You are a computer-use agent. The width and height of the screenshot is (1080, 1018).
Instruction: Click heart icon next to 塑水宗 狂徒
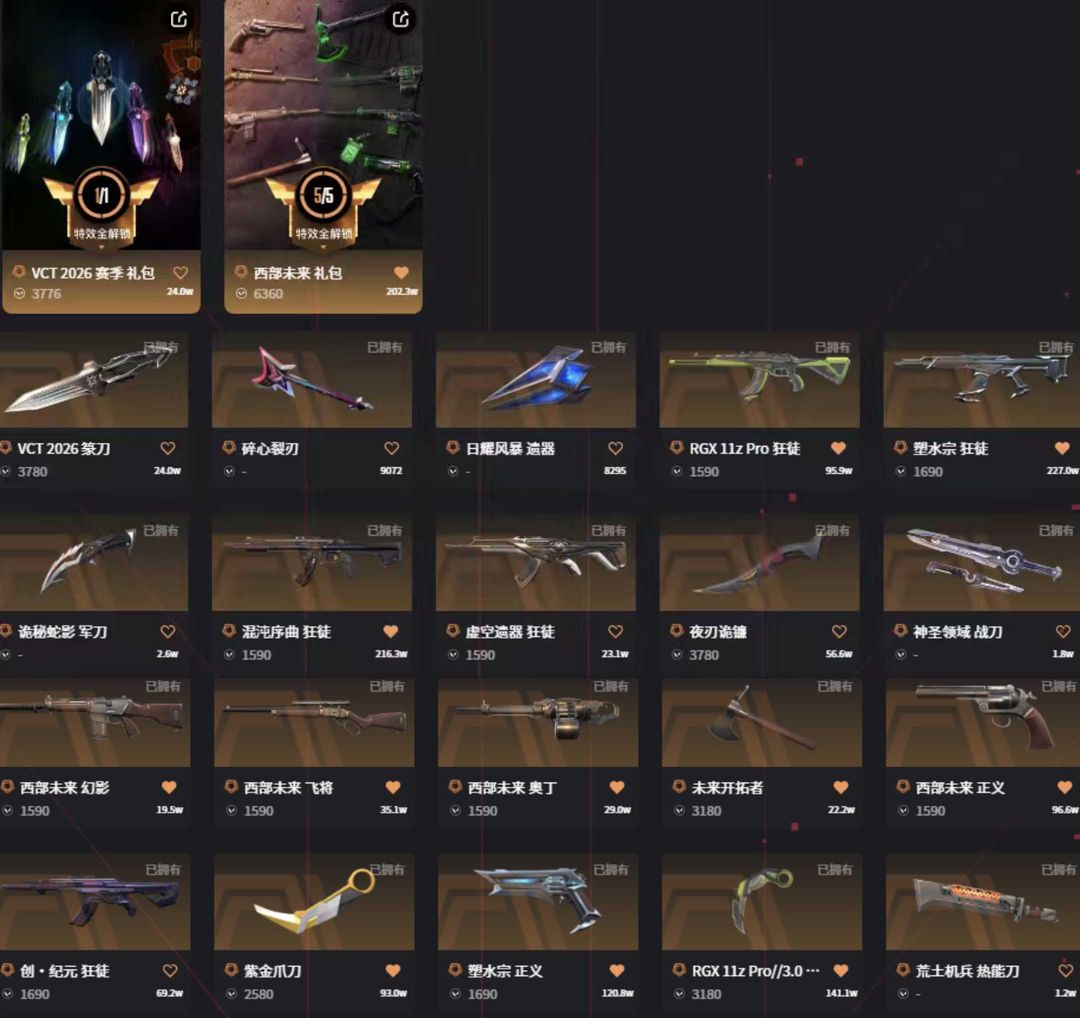[1062, 448]
